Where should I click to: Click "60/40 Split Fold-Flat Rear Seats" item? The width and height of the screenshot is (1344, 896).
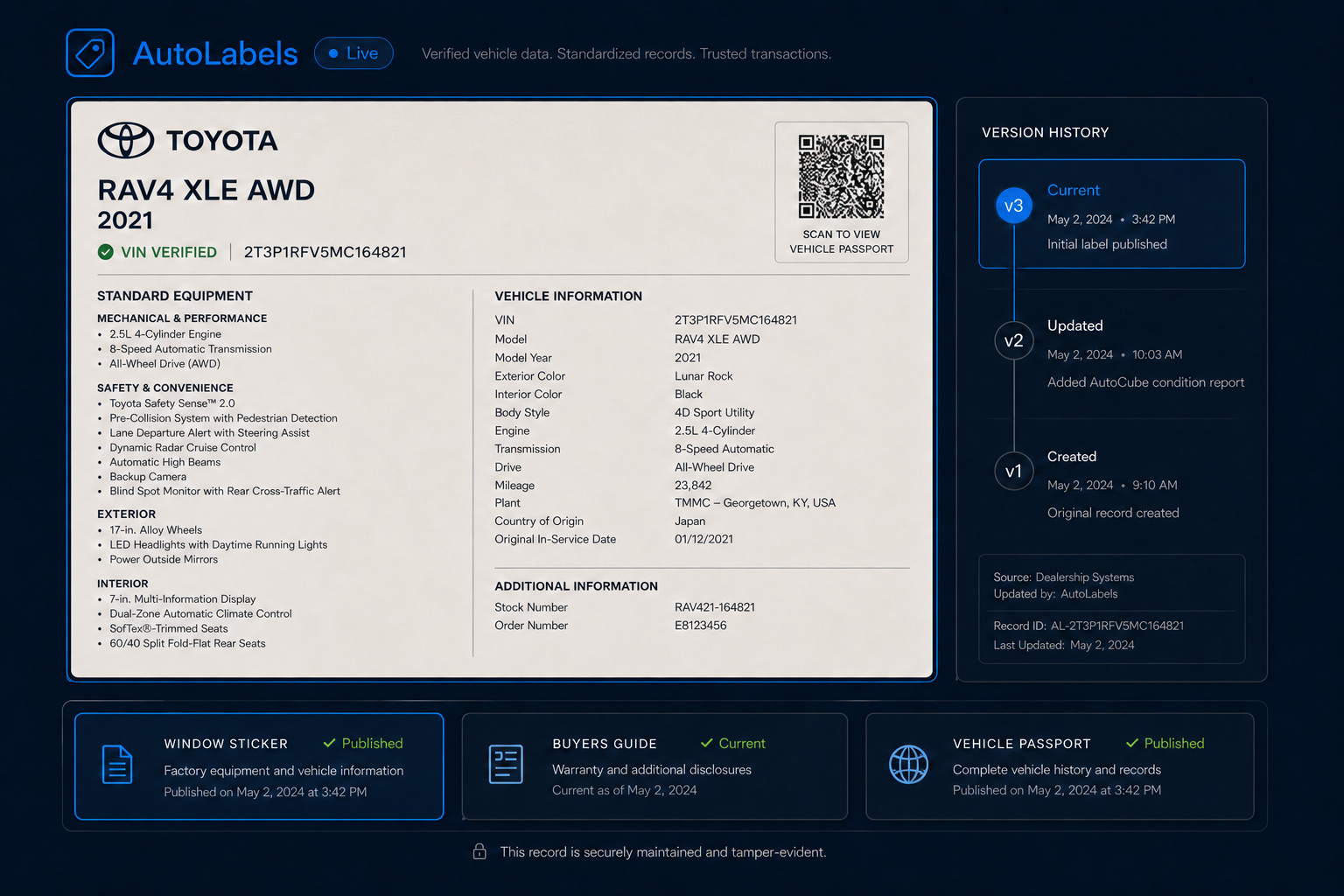(x=187, y=643)
